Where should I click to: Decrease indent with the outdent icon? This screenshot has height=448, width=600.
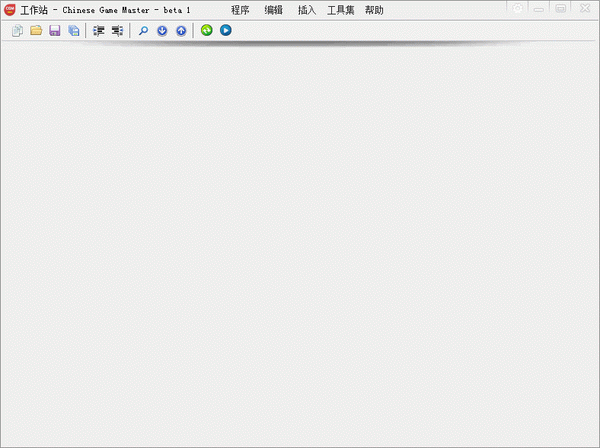[117, 31]
